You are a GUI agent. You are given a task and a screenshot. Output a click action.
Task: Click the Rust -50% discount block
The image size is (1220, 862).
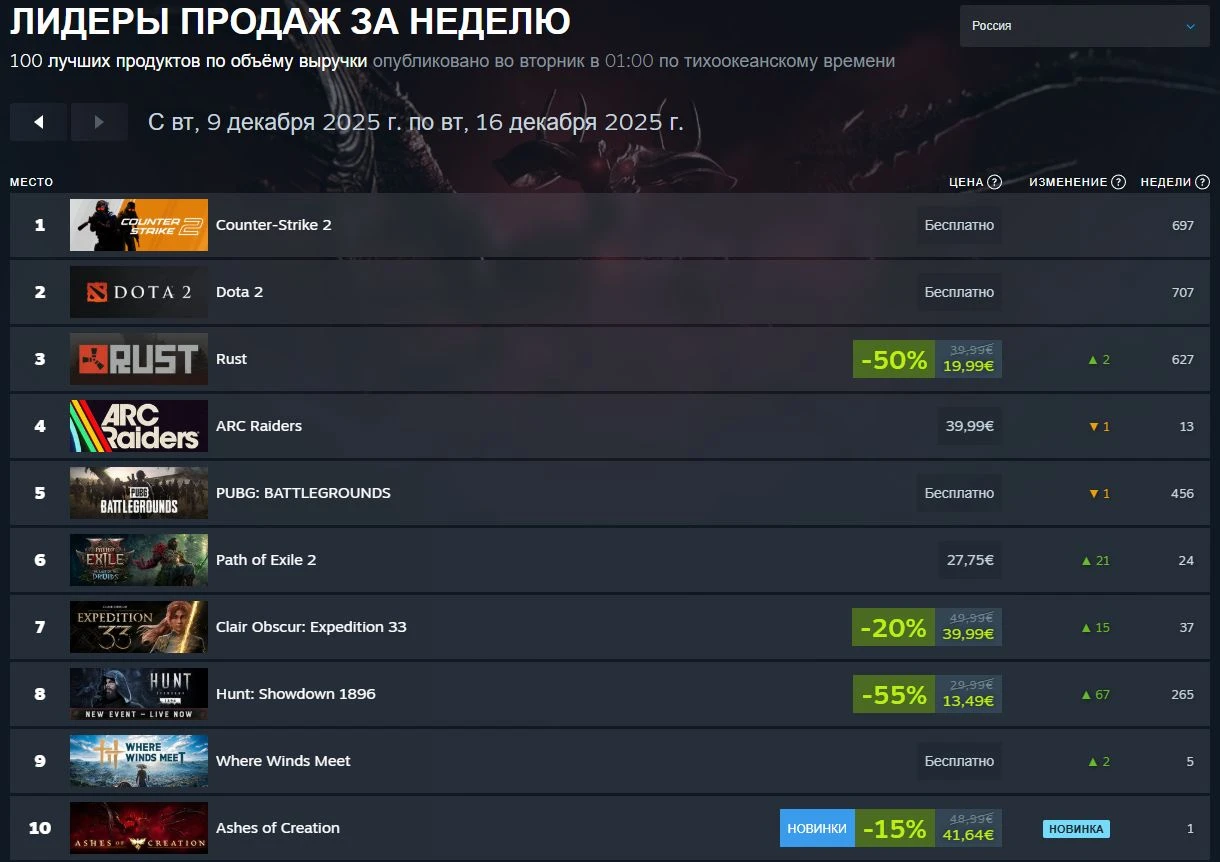tap(927, 359)
